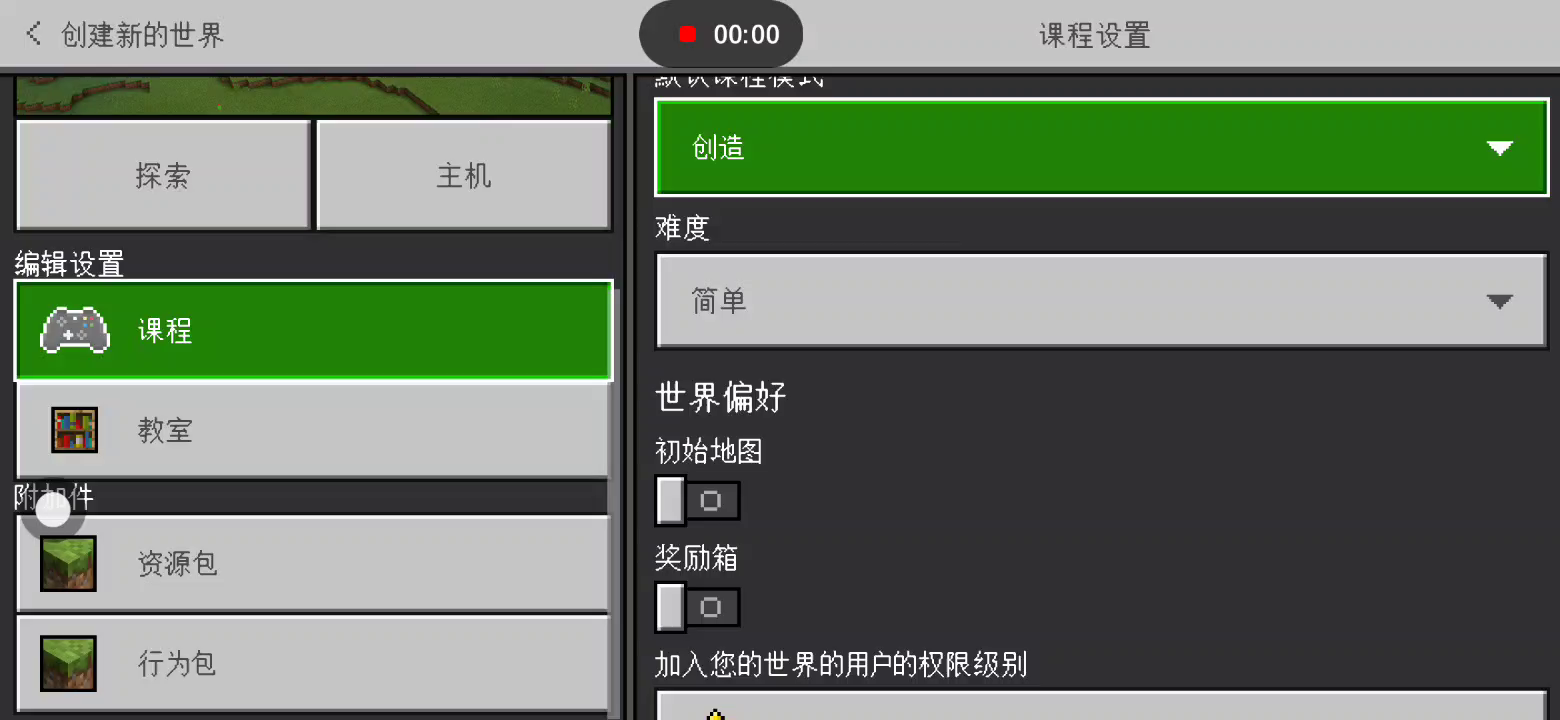Select the 教室 settings tab
This screenshot has height=720, width=1560.
pyautogui.click(x=313, y=431)
